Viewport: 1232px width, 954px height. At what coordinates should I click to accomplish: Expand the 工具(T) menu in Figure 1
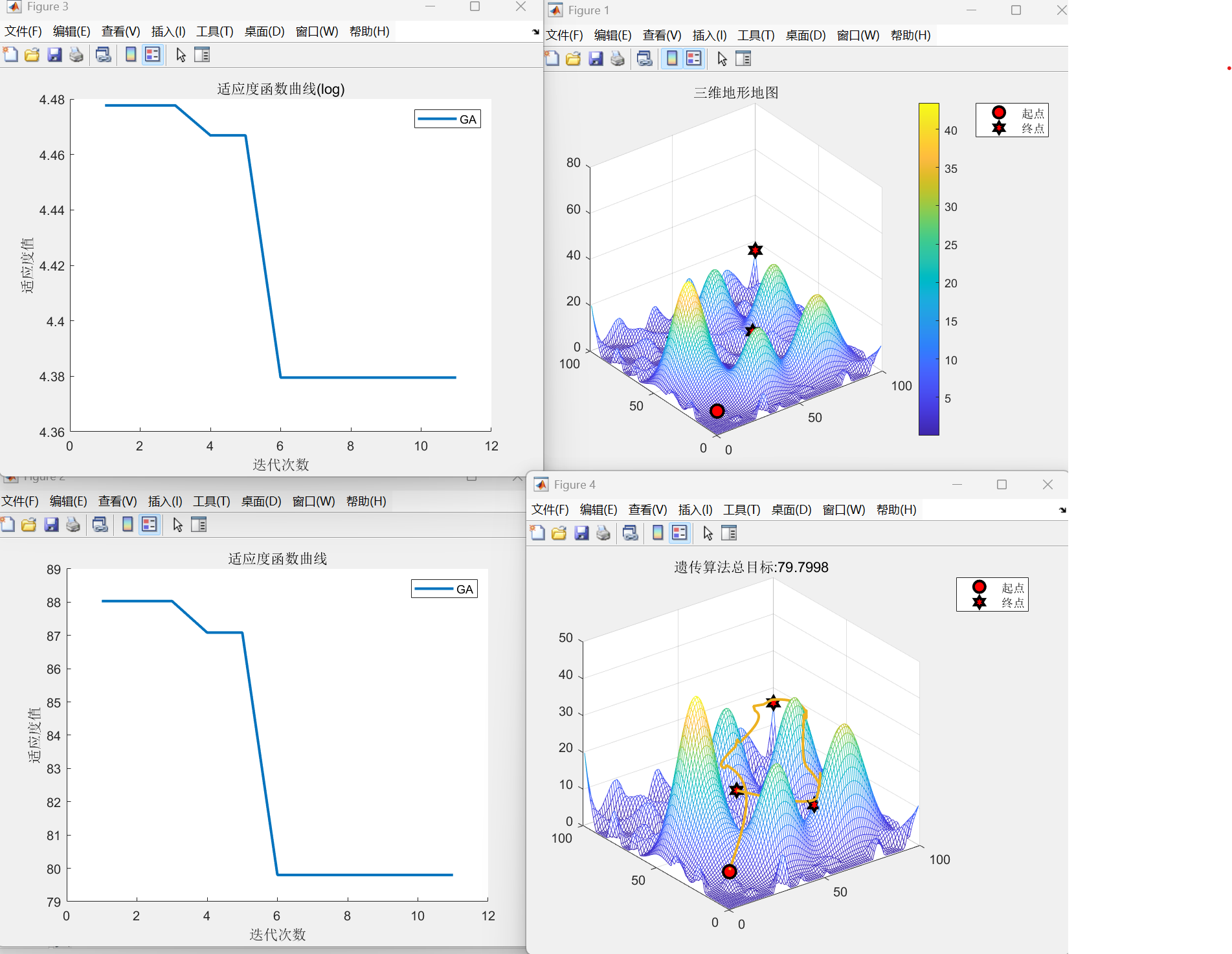point(756,36)
